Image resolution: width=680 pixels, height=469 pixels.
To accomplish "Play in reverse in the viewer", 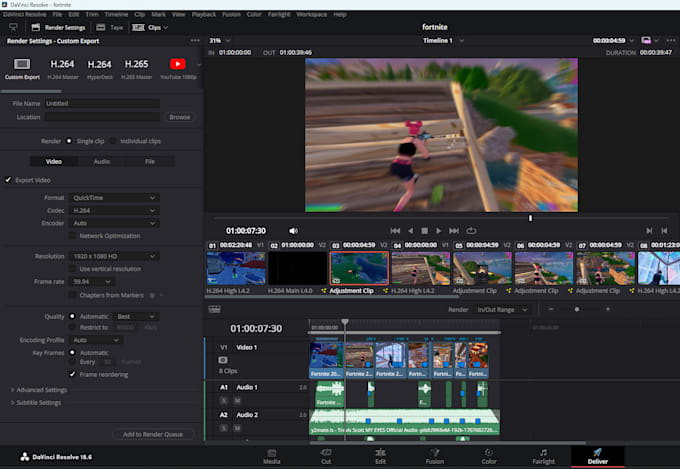I will tap(411, 231).
